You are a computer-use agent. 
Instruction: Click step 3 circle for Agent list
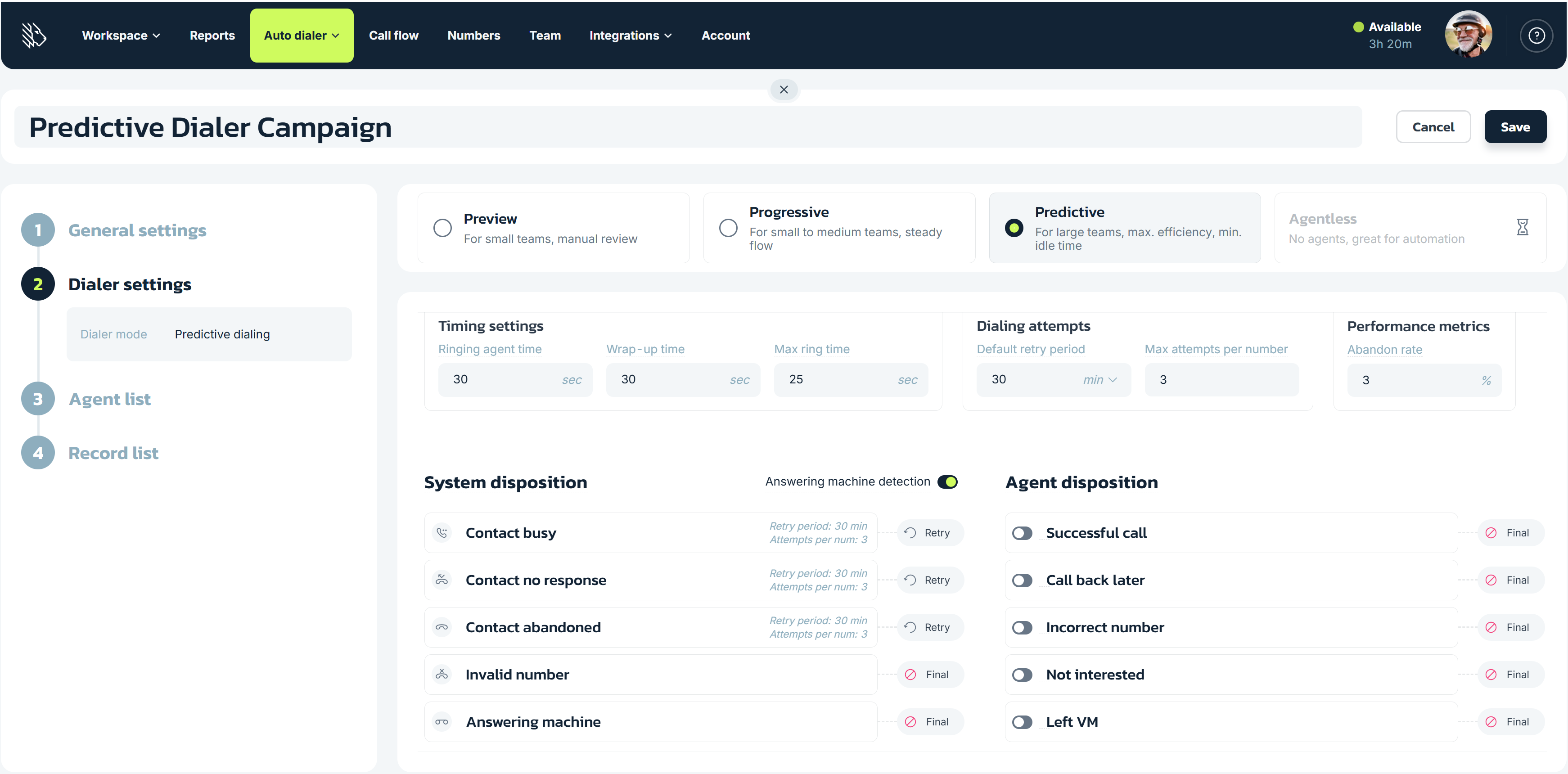(x=38, y=399)
